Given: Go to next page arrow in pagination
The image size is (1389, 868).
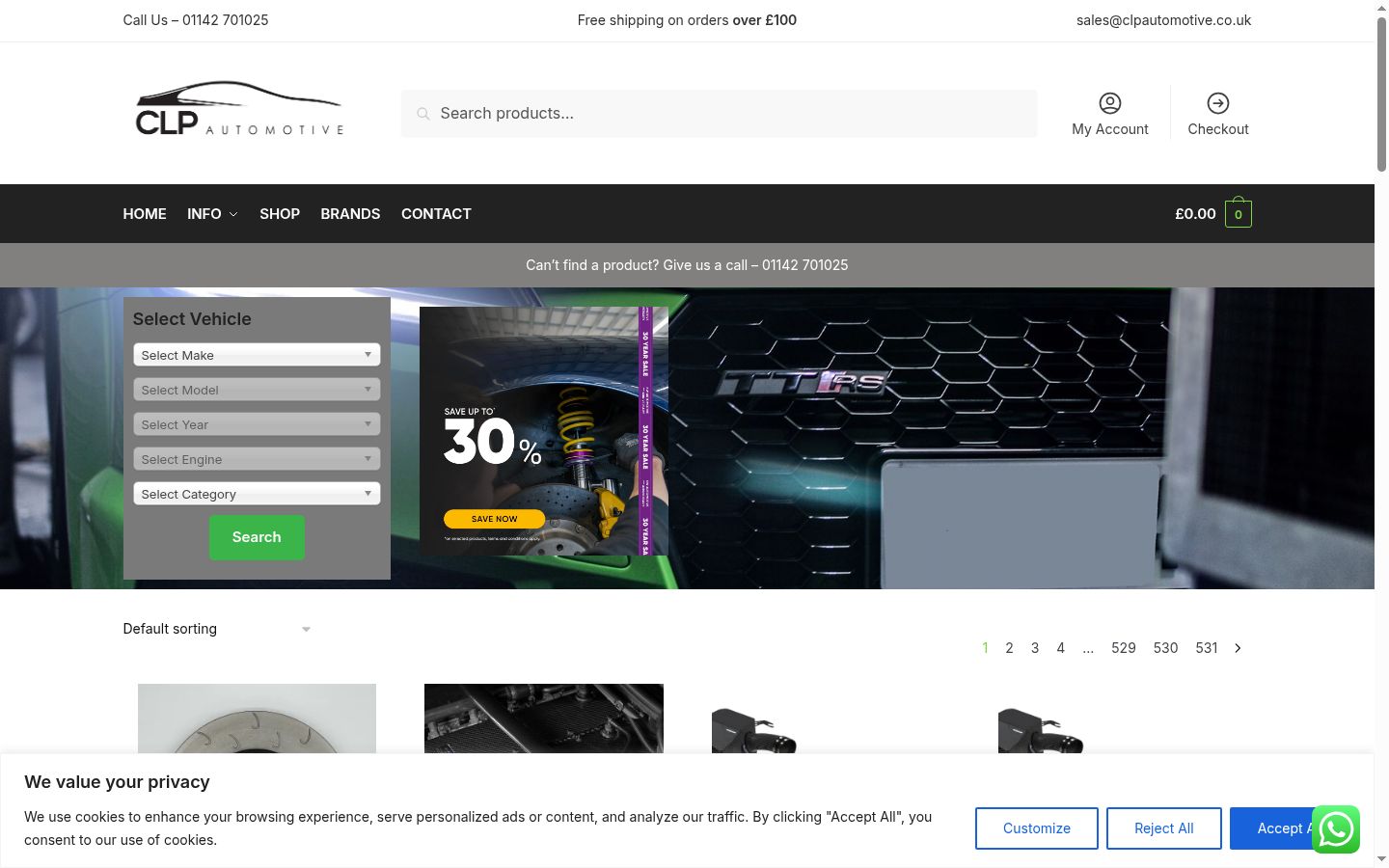Looking at the screenshot, I should tap(1238, 648).
